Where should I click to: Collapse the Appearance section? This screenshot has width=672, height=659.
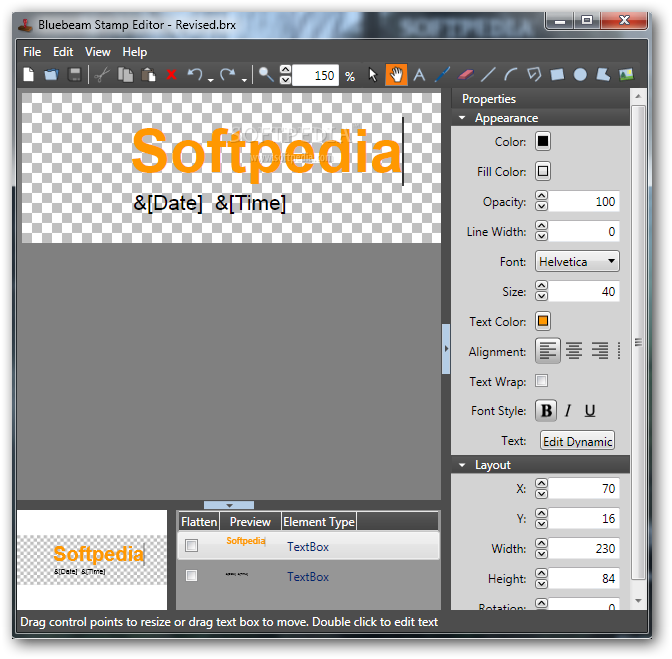point(462,118)
